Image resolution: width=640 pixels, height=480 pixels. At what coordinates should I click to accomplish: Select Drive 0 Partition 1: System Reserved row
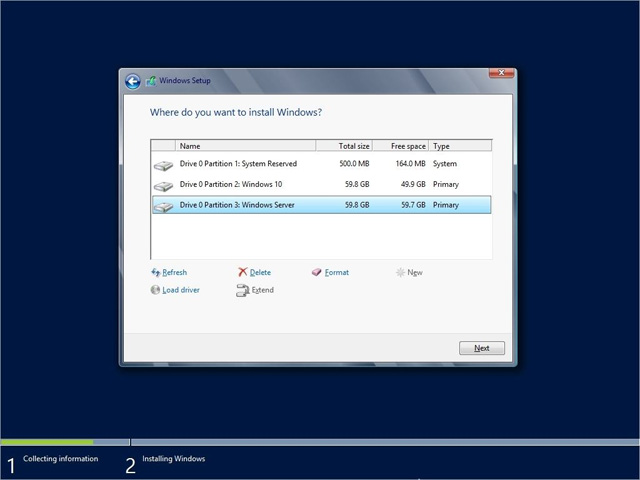238,163
